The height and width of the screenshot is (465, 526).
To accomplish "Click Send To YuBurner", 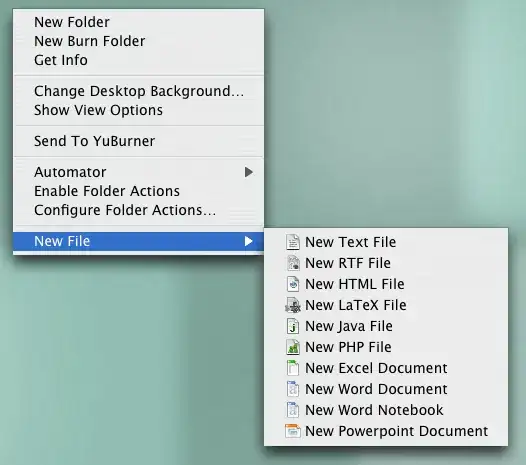I will [139, 141].
